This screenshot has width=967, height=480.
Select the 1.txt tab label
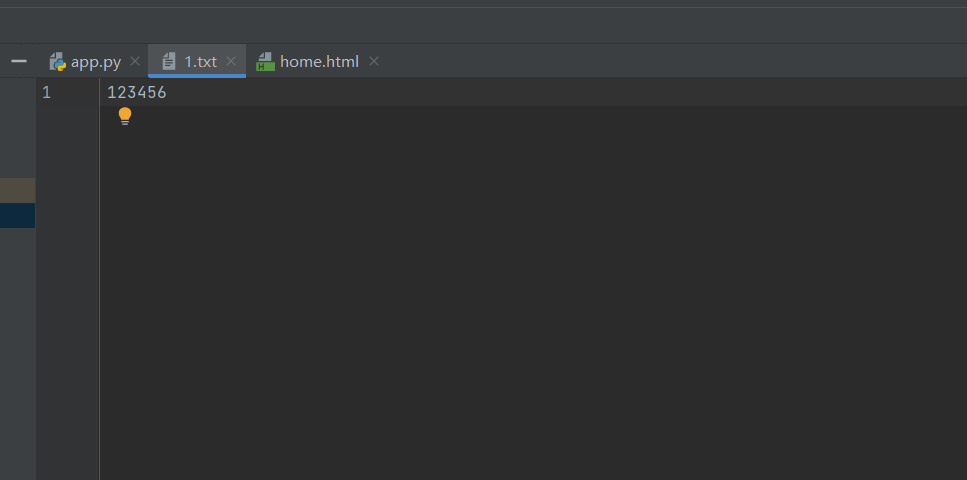click(200, 62)
